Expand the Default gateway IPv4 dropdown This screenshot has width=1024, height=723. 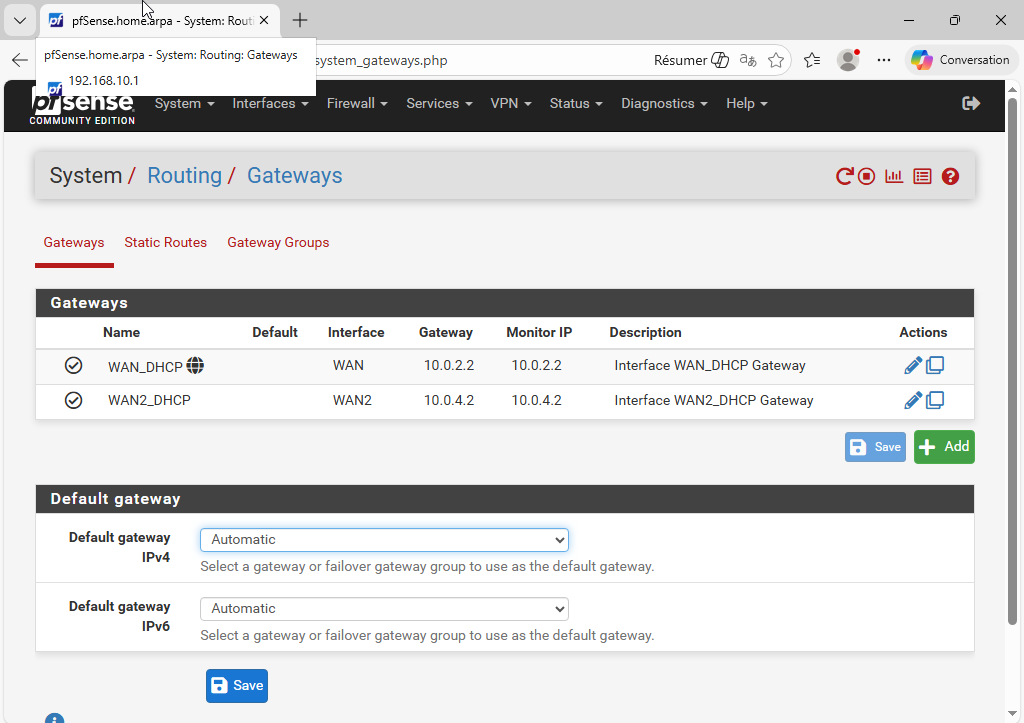pos(384,540)
